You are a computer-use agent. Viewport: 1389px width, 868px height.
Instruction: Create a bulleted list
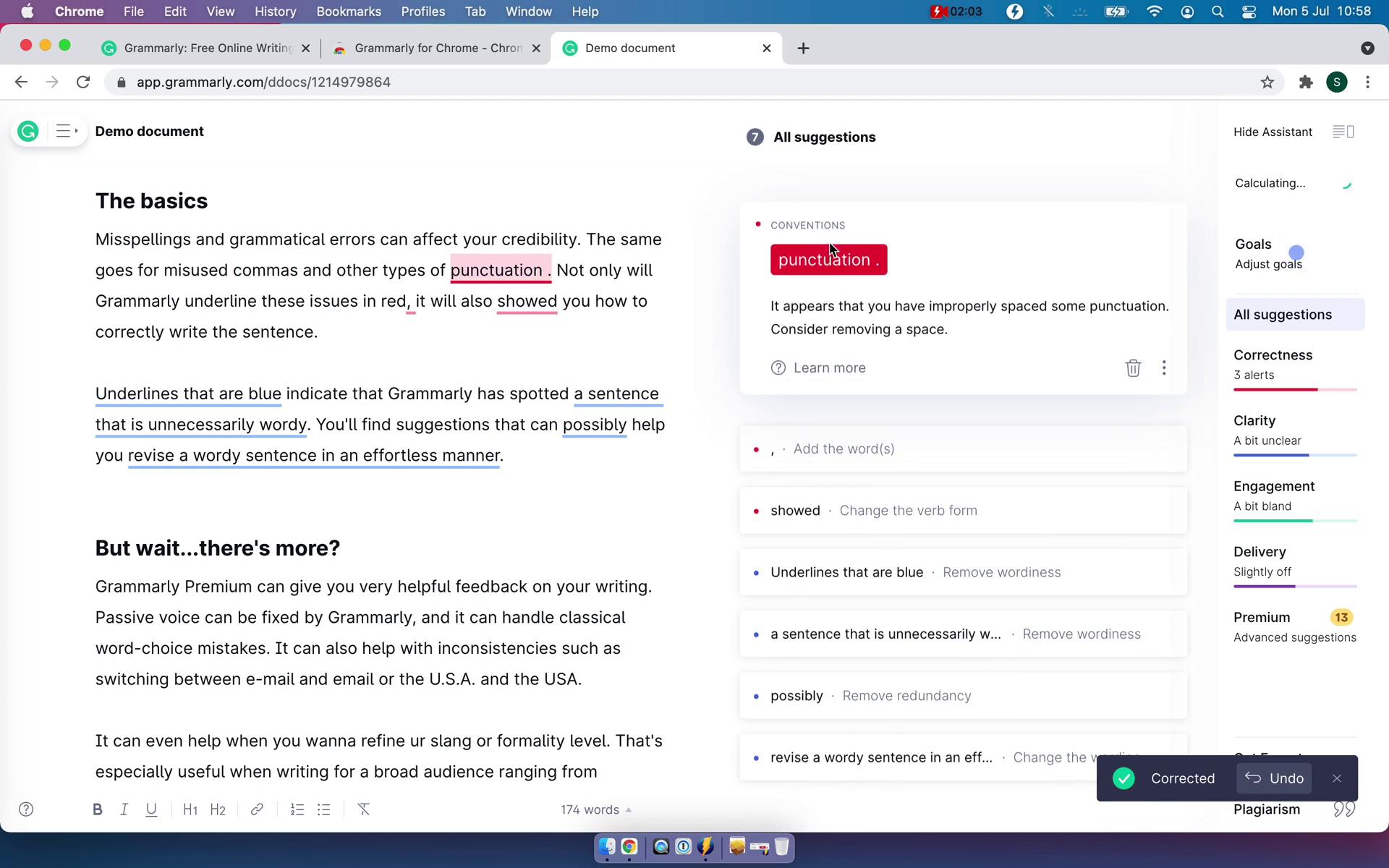coord(324,809)
